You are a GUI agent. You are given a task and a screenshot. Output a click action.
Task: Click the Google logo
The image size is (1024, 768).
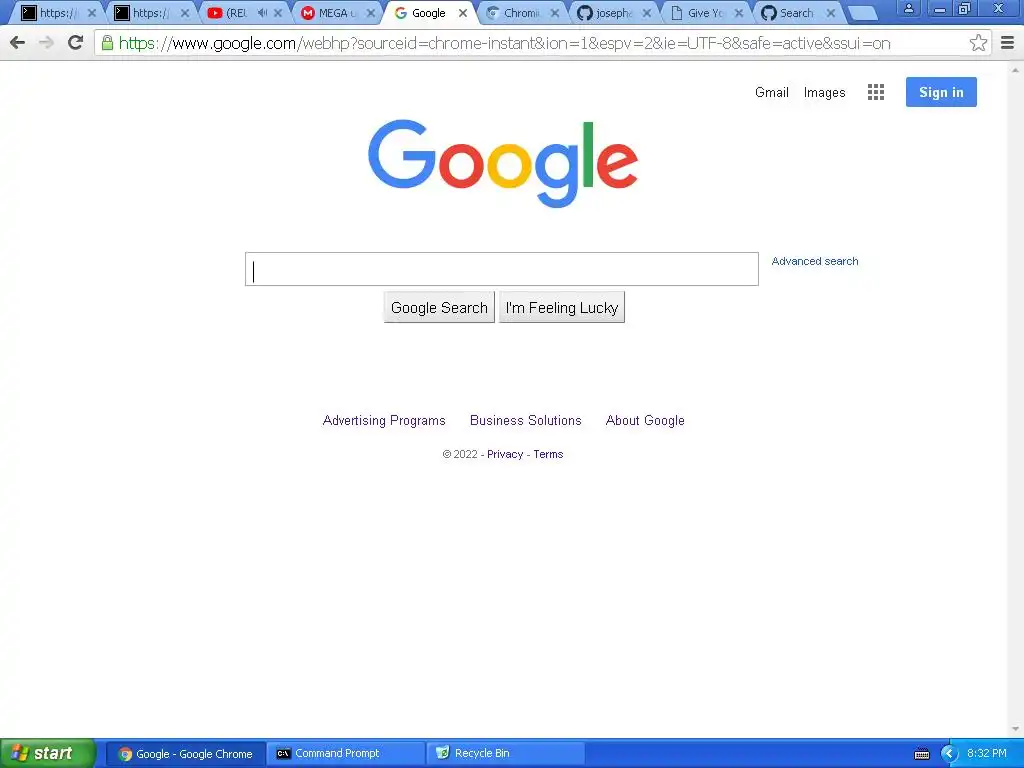(x=503, y=163)
